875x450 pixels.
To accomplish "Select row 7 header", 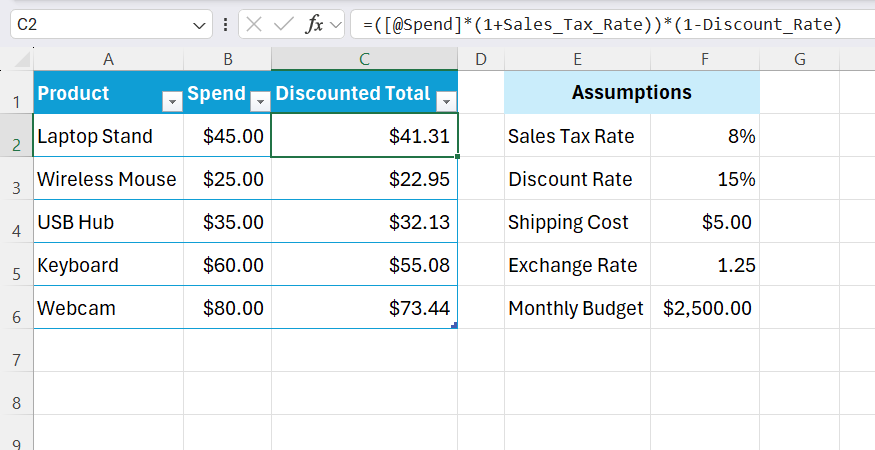I will (x=17, y=351).
